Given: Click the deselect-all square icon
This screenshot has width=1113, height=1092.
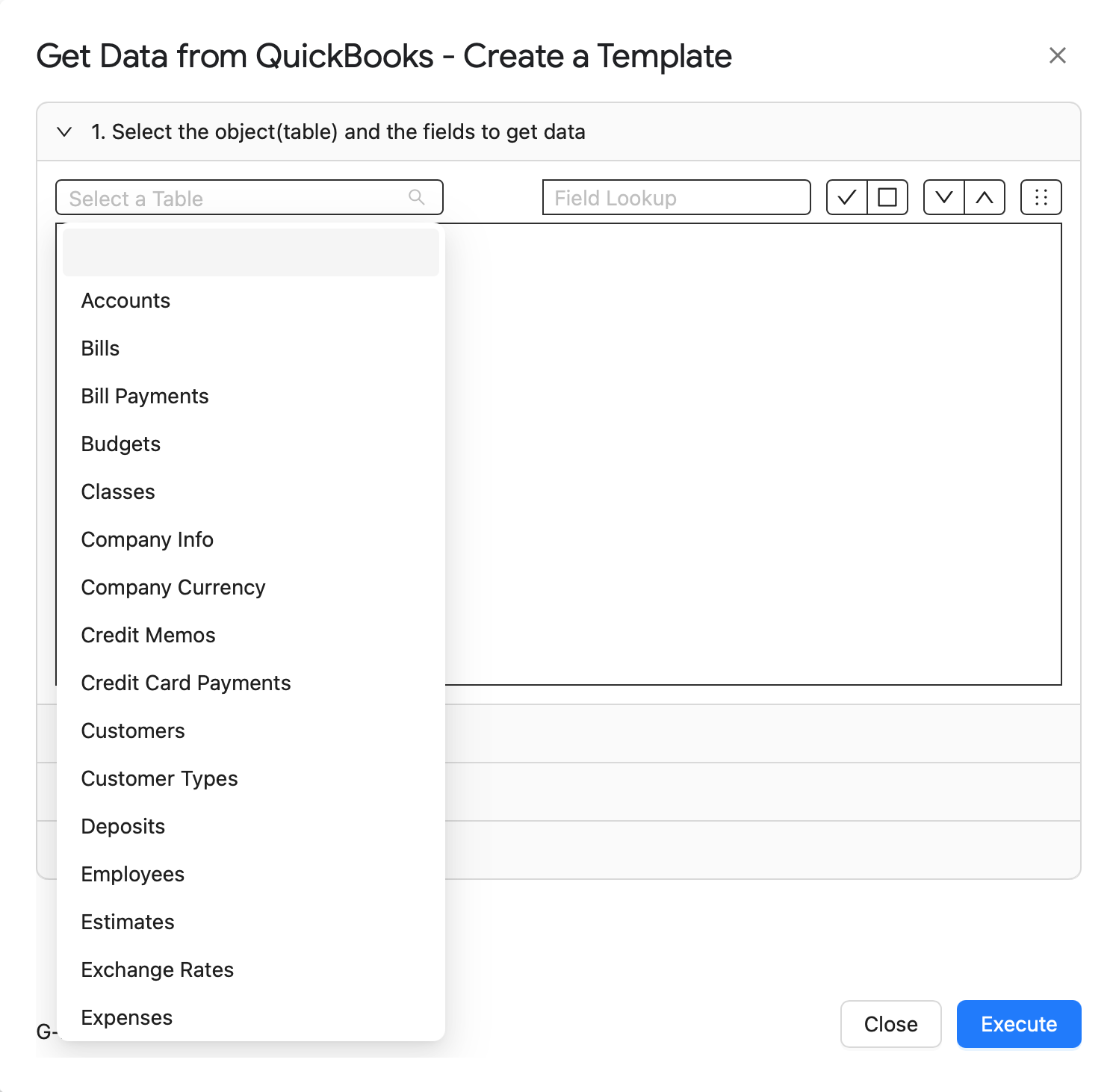Looking at the screenshot, I should coord(887,197).
